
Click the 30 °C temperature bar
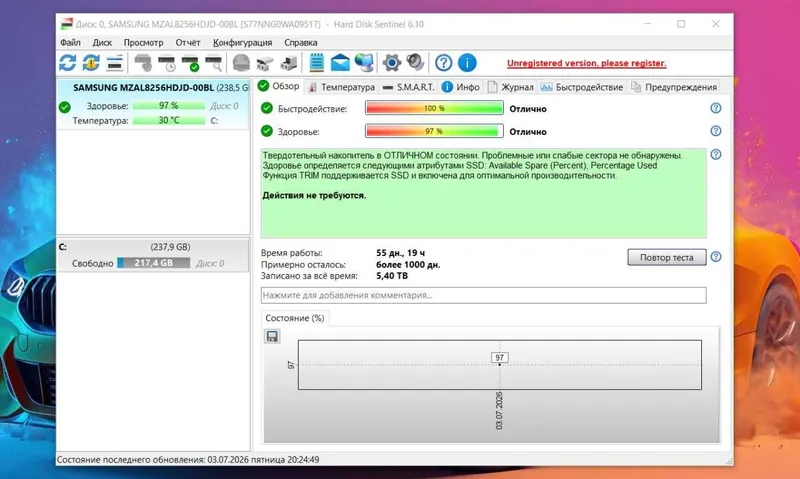point(169,120)
